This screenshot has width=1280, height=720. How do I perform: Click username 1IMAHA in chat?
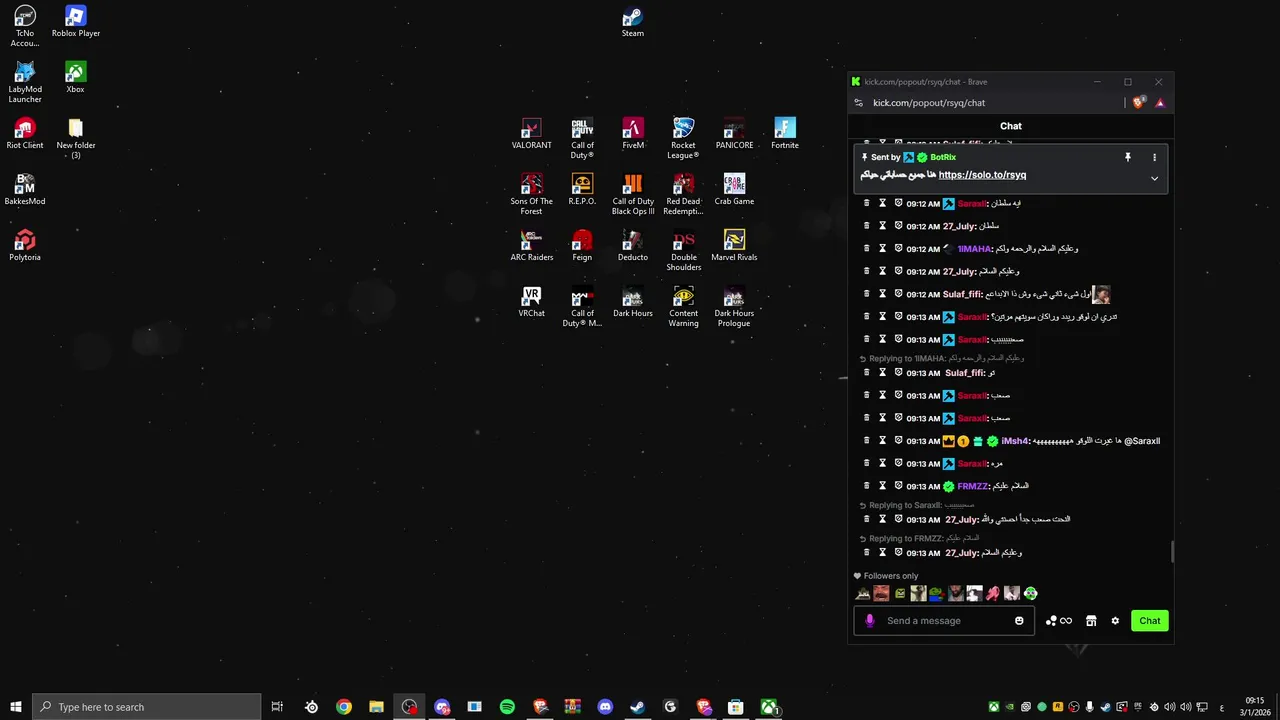(x=975, y=249)
